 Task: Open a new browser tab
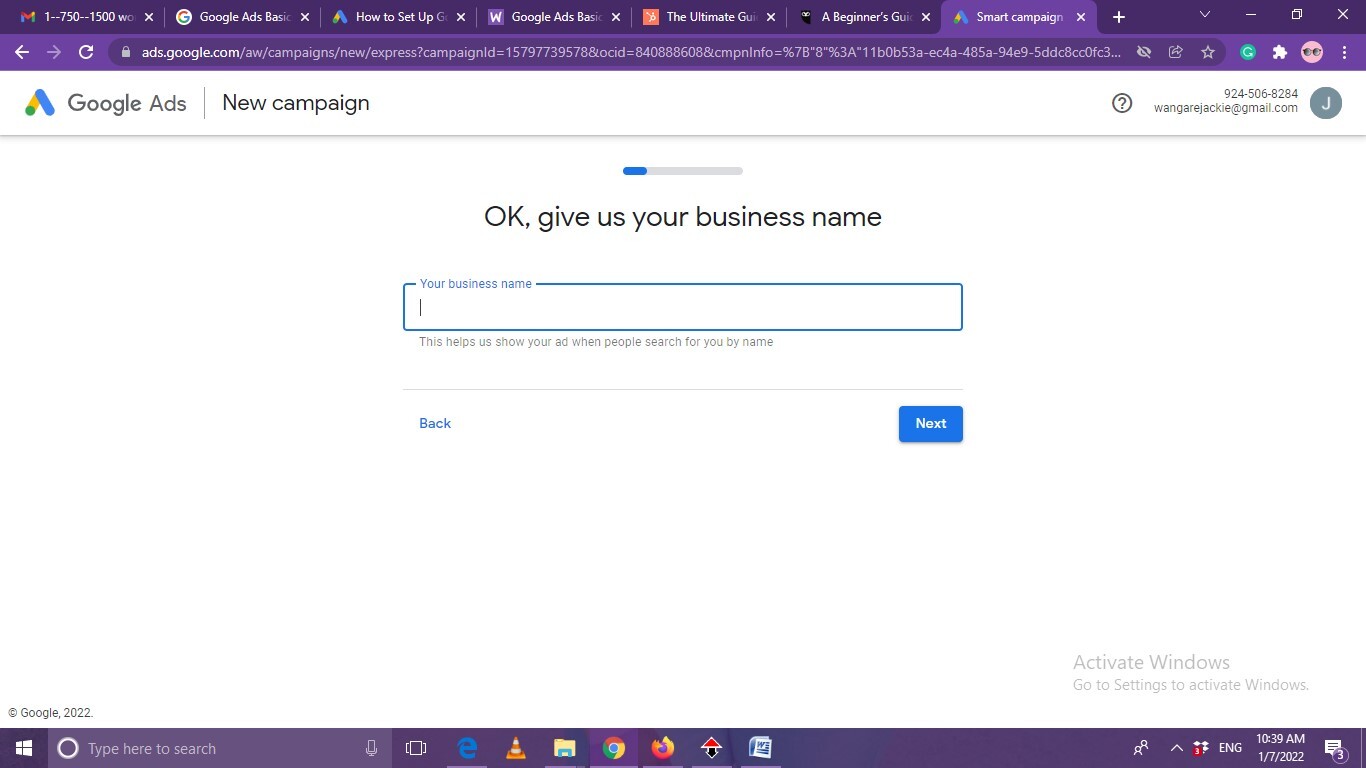[x=1119, y=17]
